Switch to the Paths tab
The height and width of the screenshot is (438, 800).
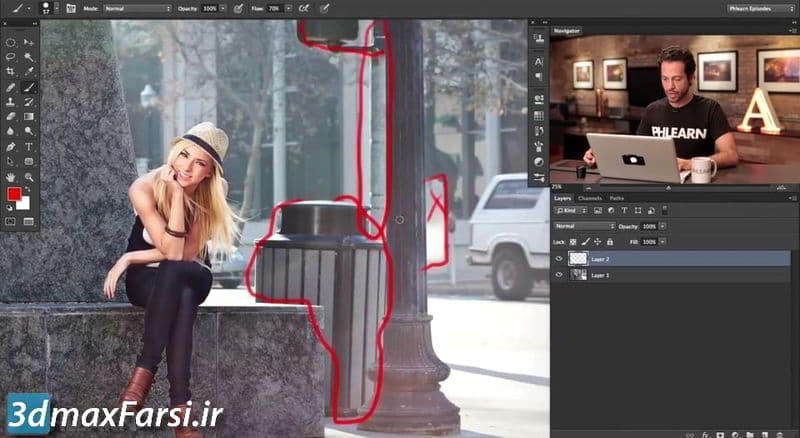click(x=616, y=198)
